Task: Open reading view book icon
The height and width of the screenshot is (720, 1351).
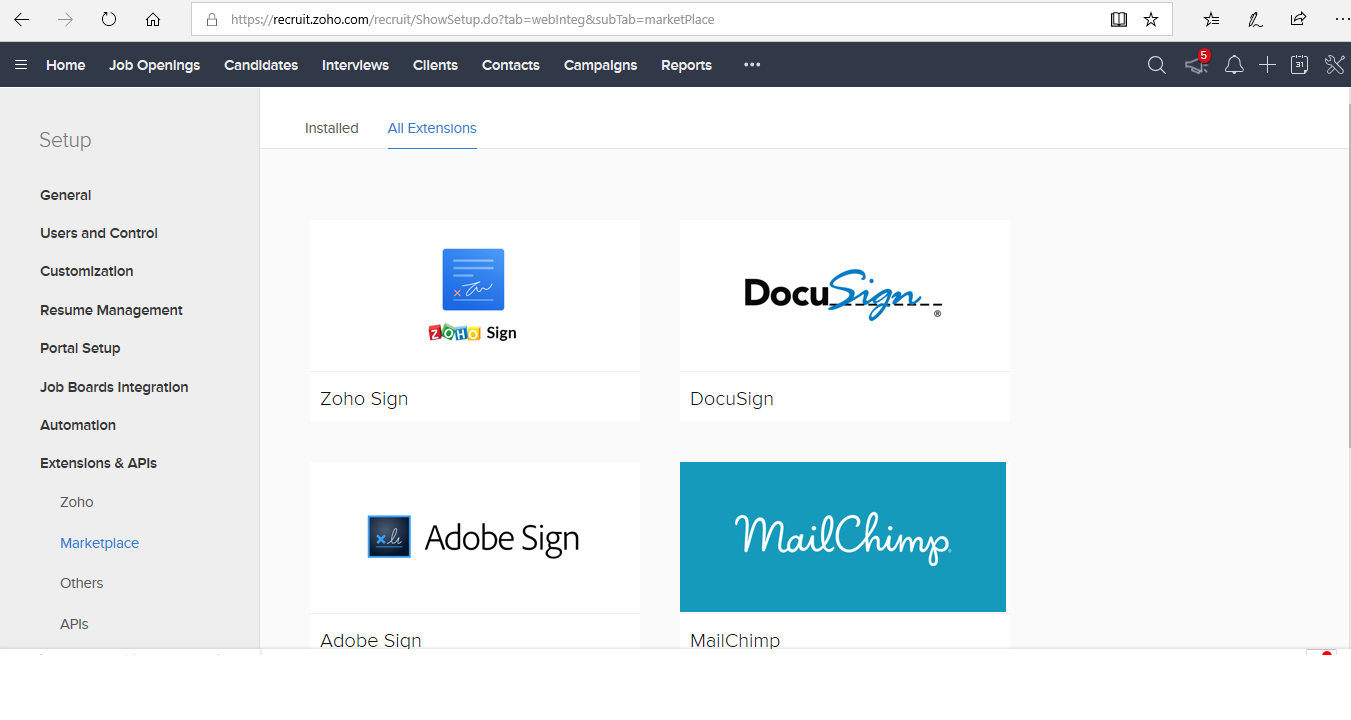Action: (1119, 19)
